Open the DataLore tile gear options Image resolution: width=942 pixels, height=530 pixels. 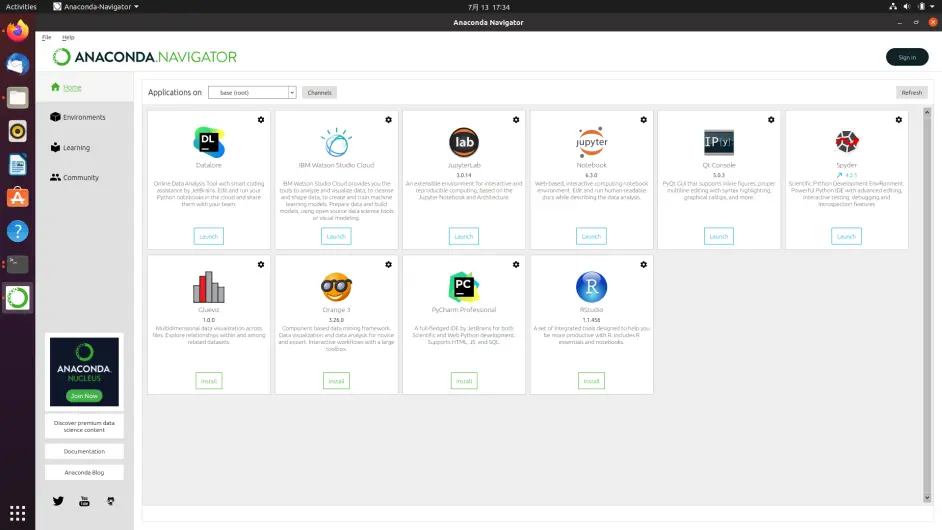click(x=261, y=120)
